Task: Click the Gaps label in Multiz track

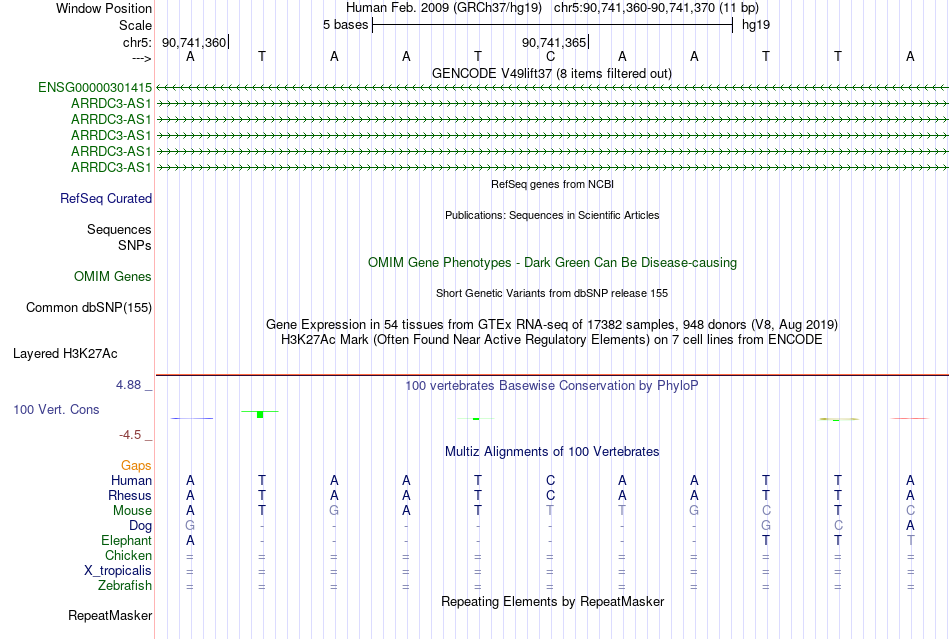Action: click(x=136, y=465)
